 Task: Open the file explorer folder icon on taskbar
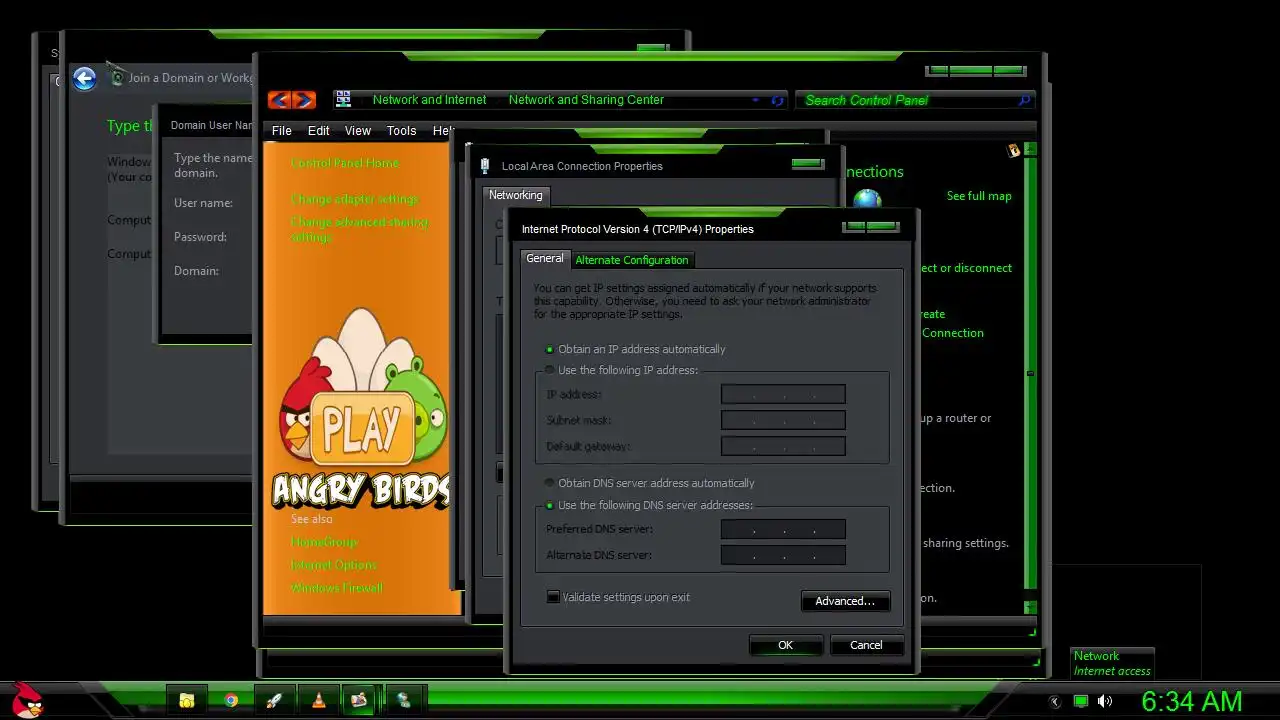(187, 701)
